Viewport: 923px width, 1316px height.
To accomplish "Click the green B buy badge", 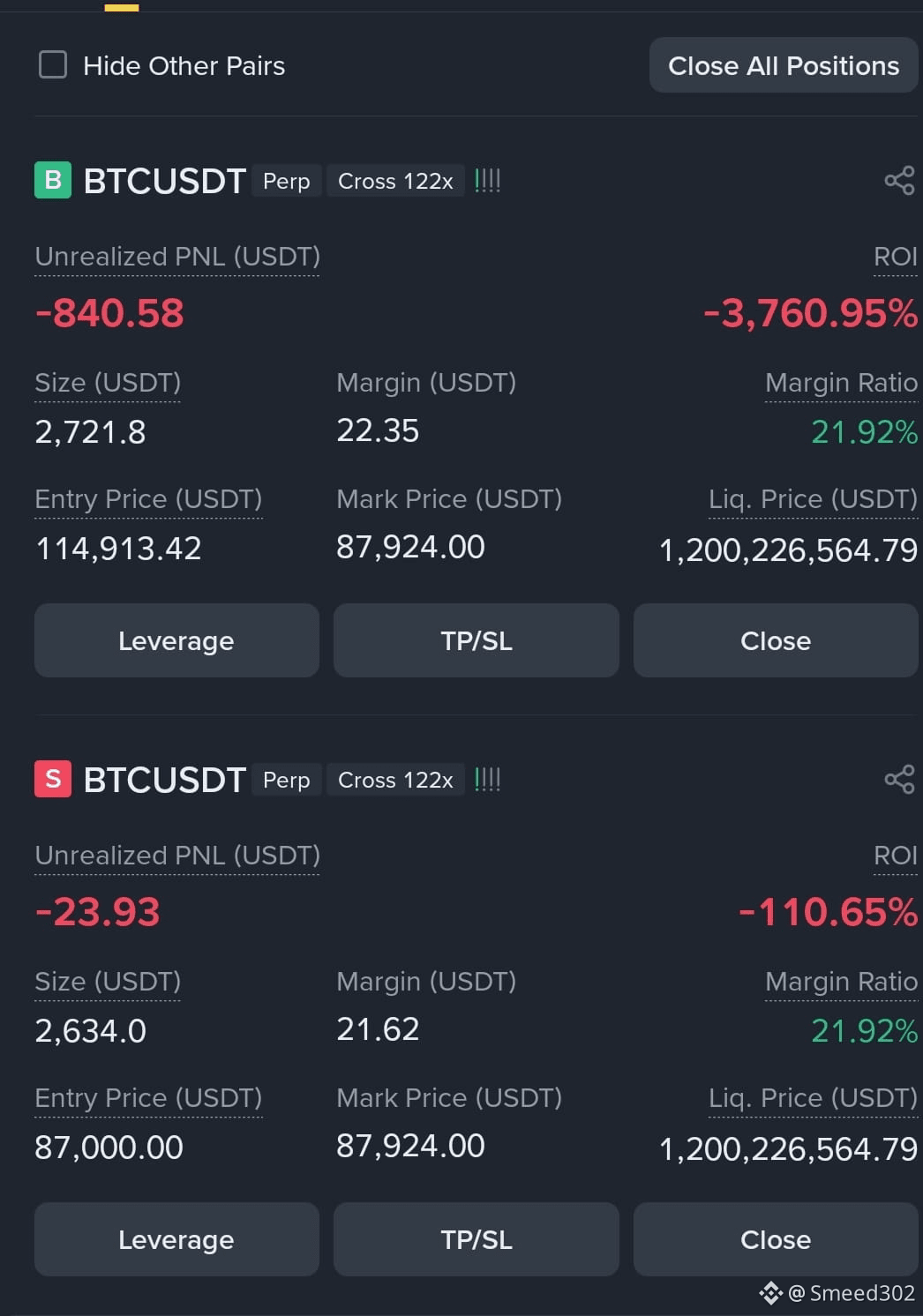I will coord(53,180).
